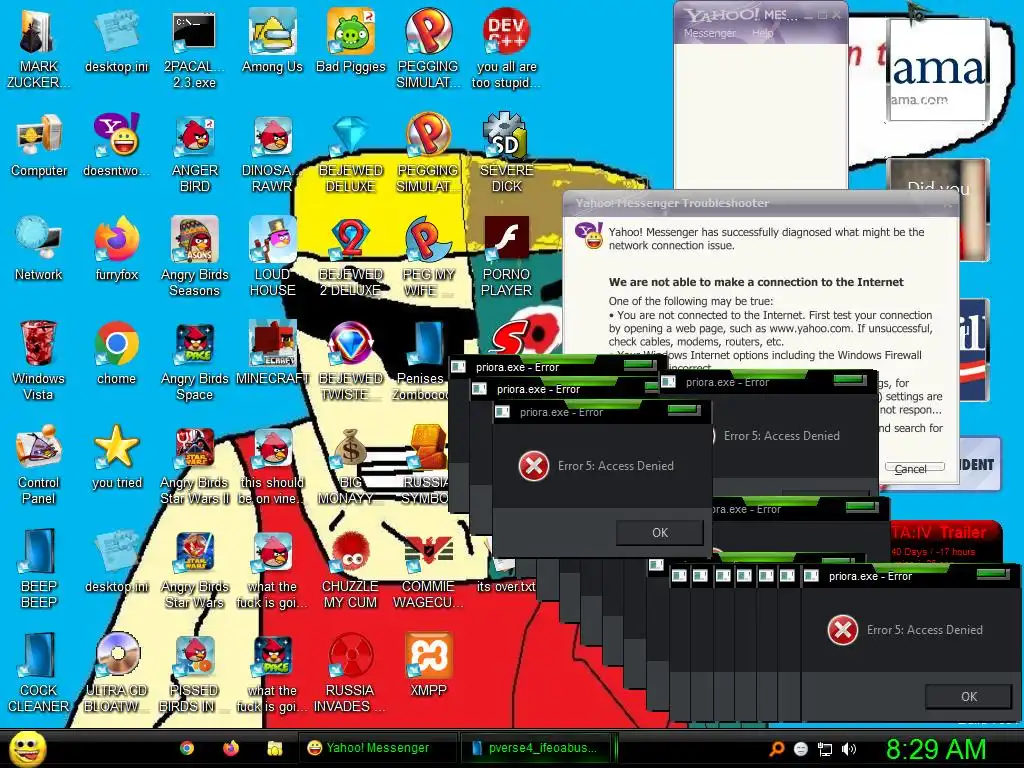Switch to pverse4_ifeoabus... taskbar button
The height and width of the screenshot is (768, 1024).
537,748
